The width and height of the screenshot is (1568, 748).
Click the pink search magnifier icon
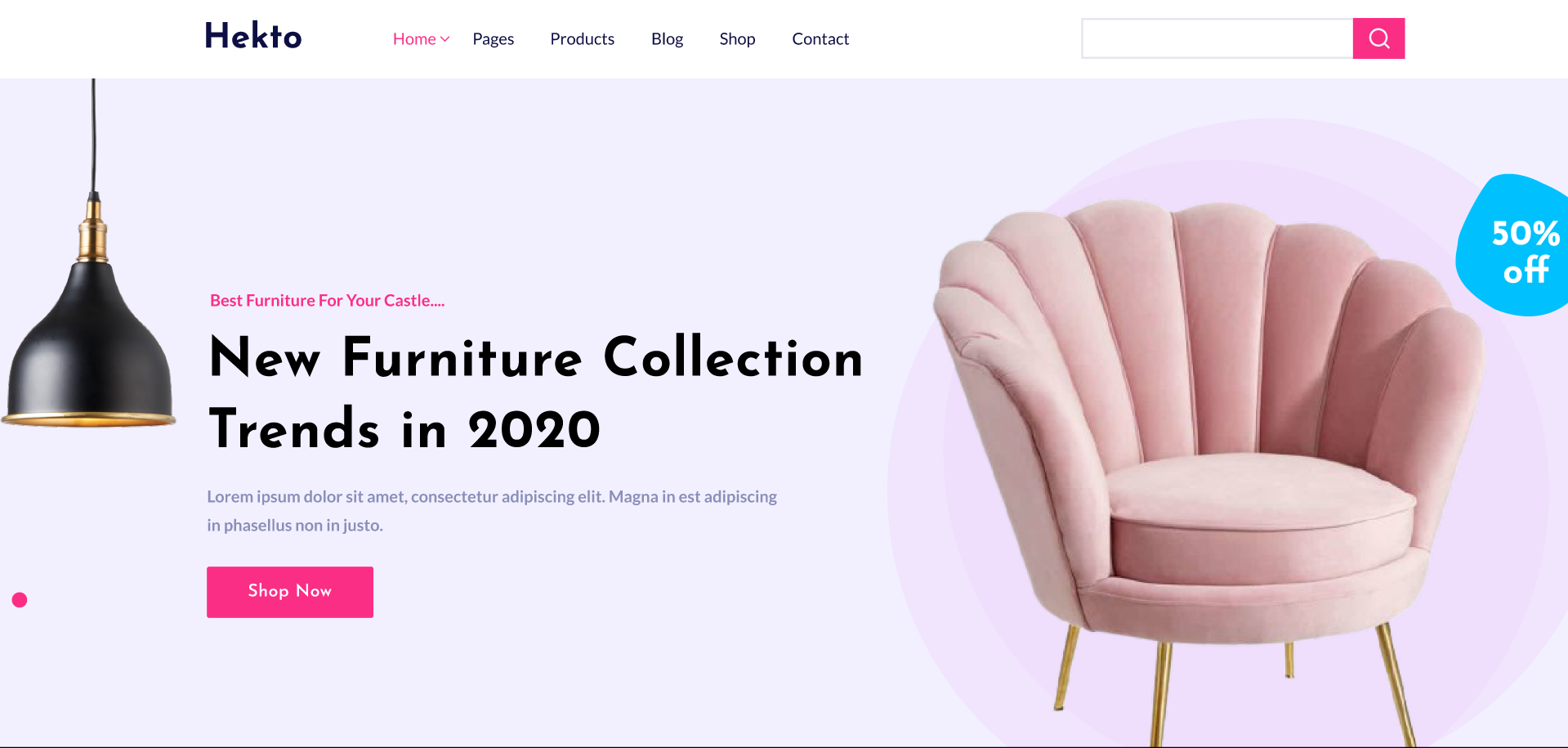pos(1378,38)
